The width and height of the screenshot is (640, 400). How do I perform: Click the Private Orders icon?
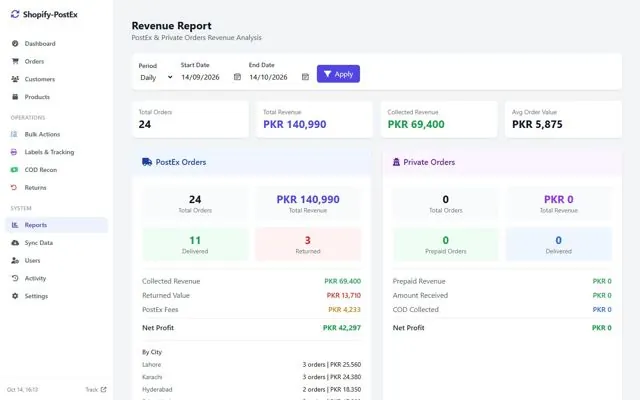tap(396, 162)
